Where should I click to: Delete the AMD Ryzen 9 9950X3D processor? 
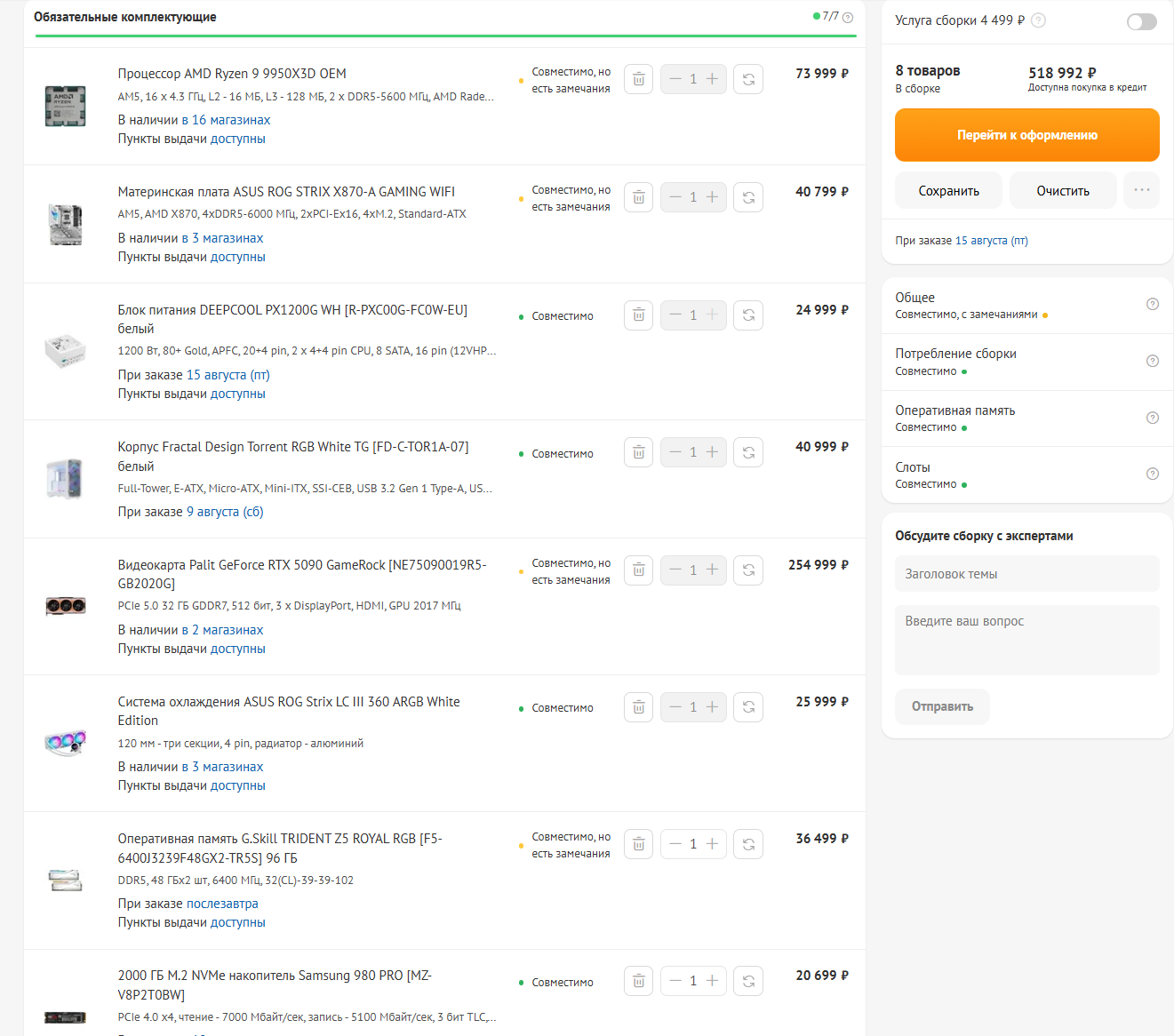click(x=638, y=79)
